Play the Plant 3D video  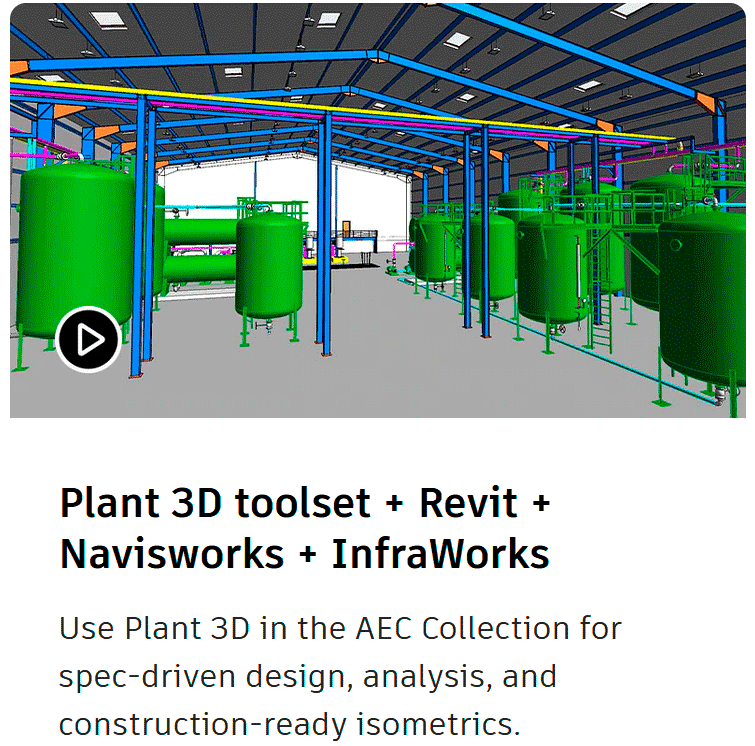88,340
